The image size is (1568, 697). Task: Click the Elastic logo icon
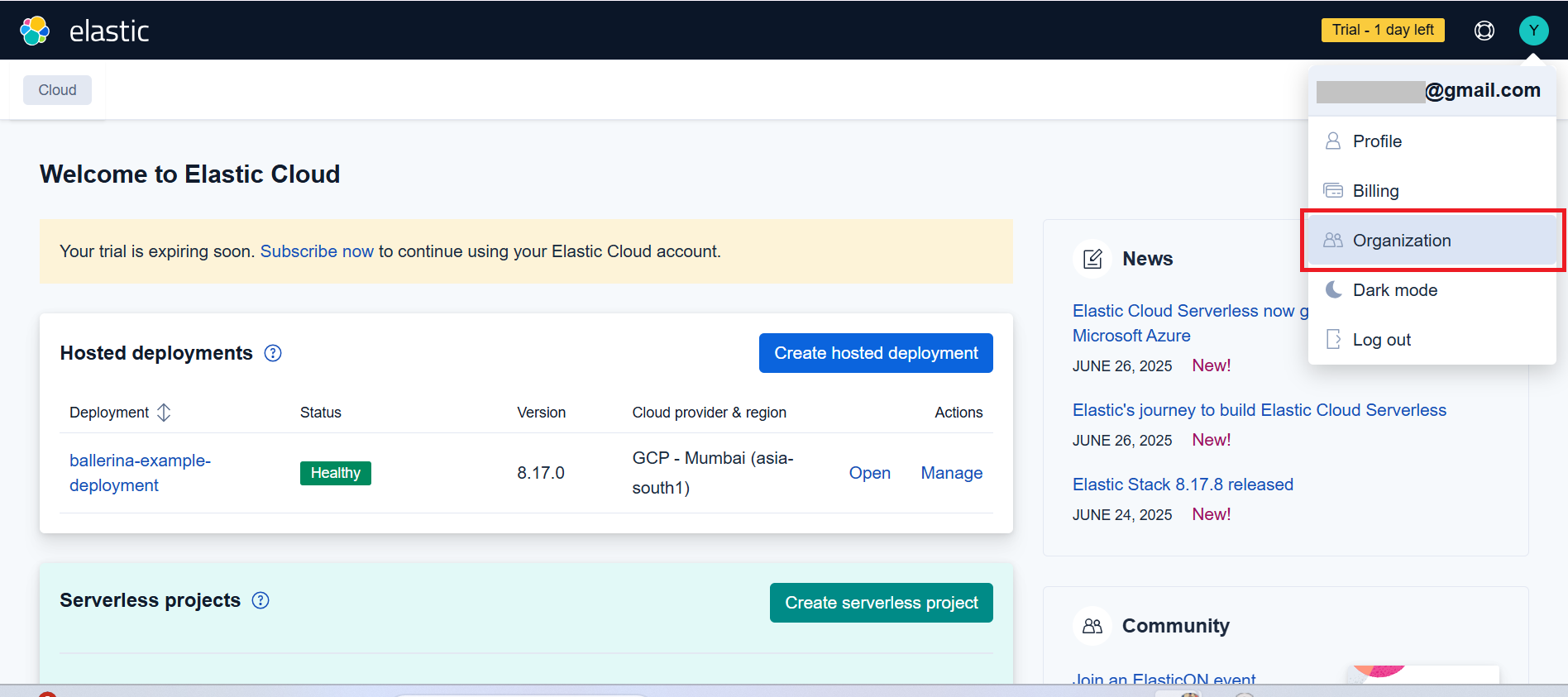coord(35,31)
